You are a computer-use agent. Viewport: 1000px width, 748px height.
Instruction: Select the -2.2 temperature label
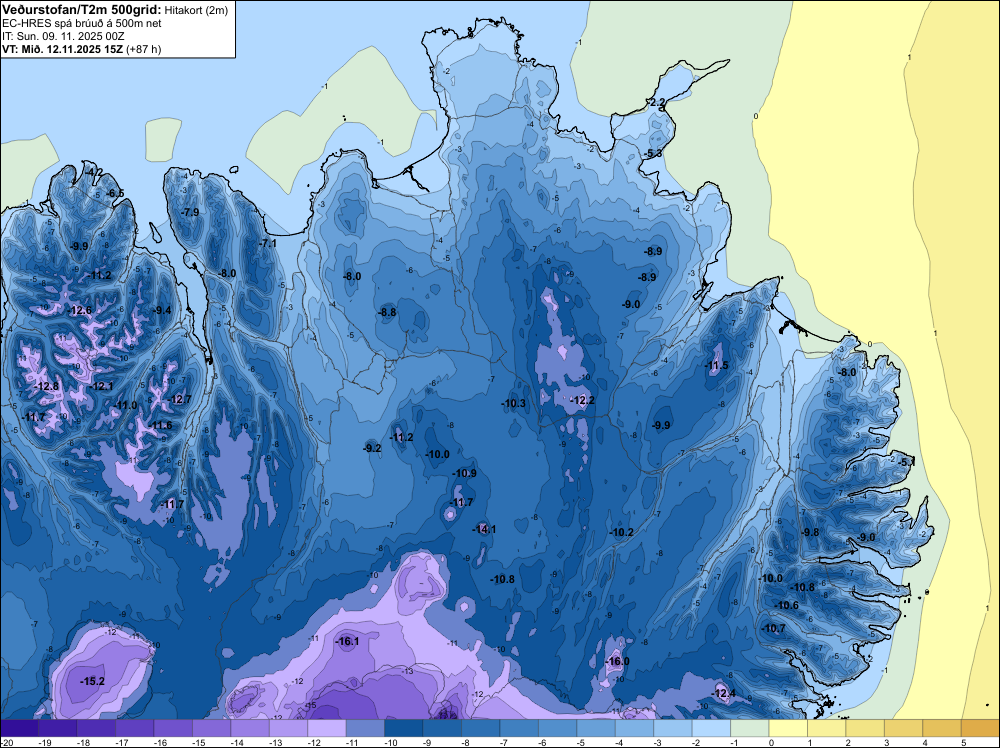[x=656, y=103]
